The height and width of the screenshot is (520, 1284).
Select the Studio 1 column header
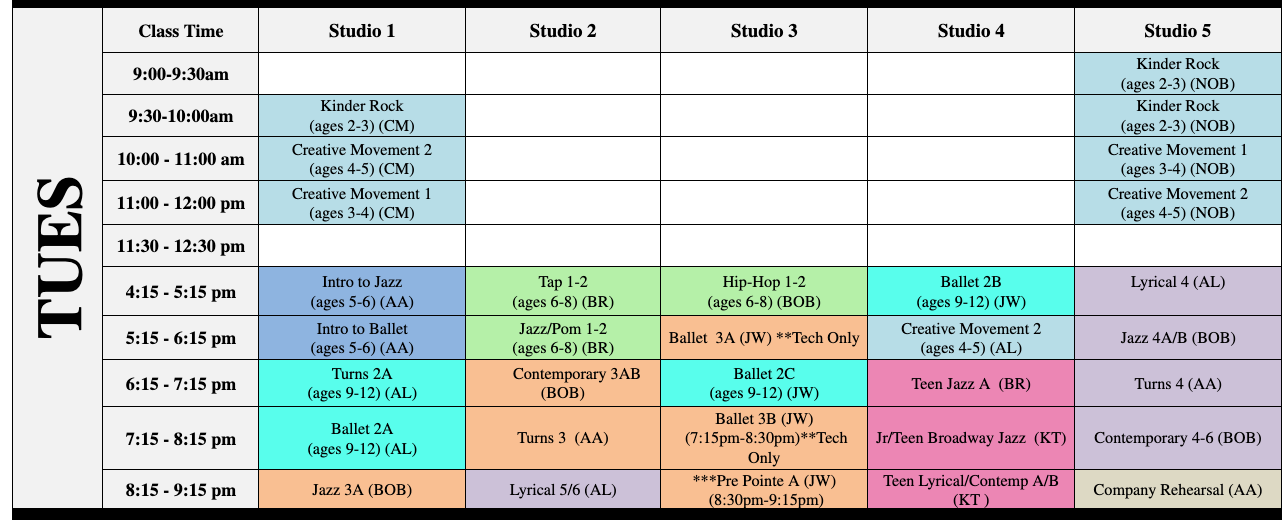pos(362,31)
